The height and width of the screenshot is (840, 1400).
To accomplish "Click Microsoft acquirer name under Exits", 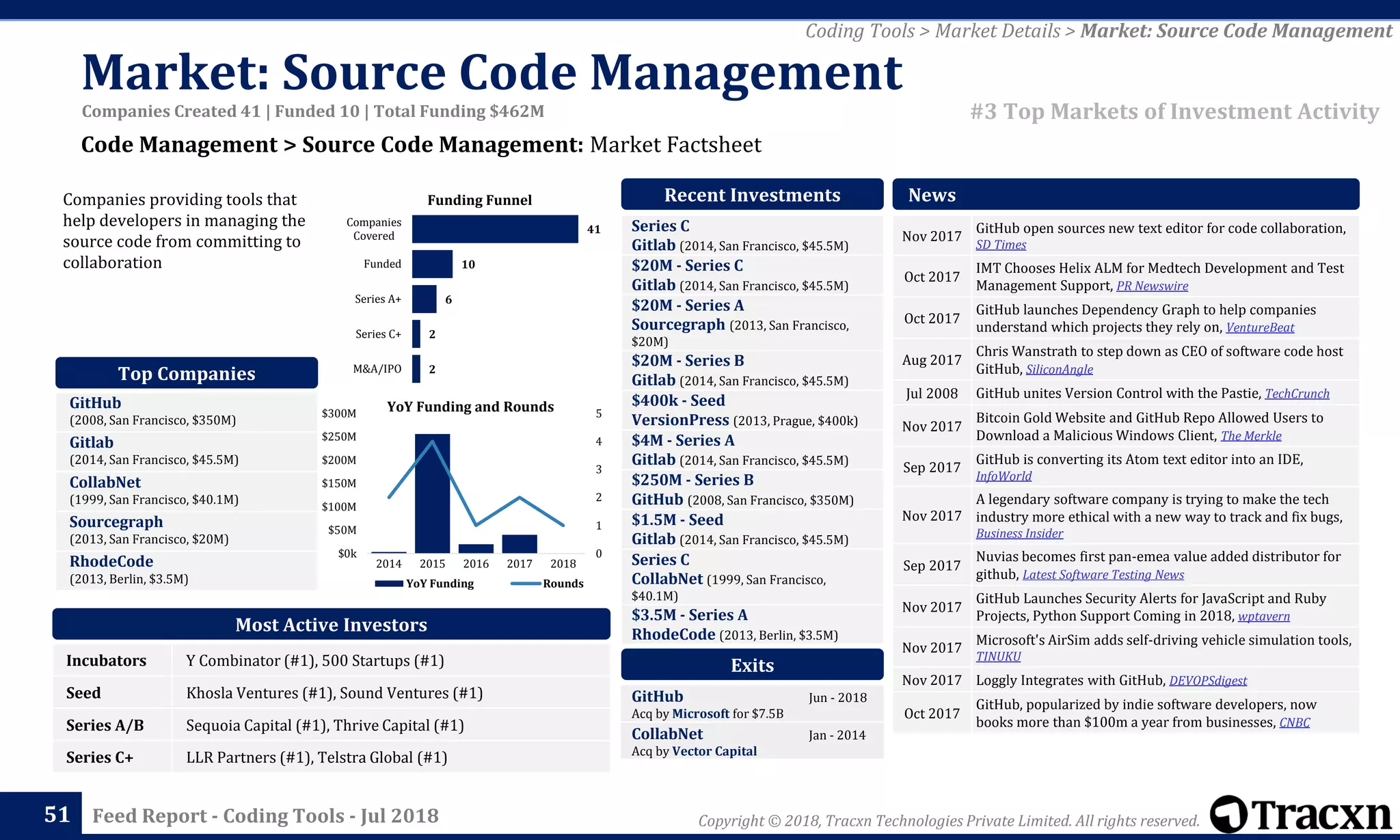I will 701,714.
